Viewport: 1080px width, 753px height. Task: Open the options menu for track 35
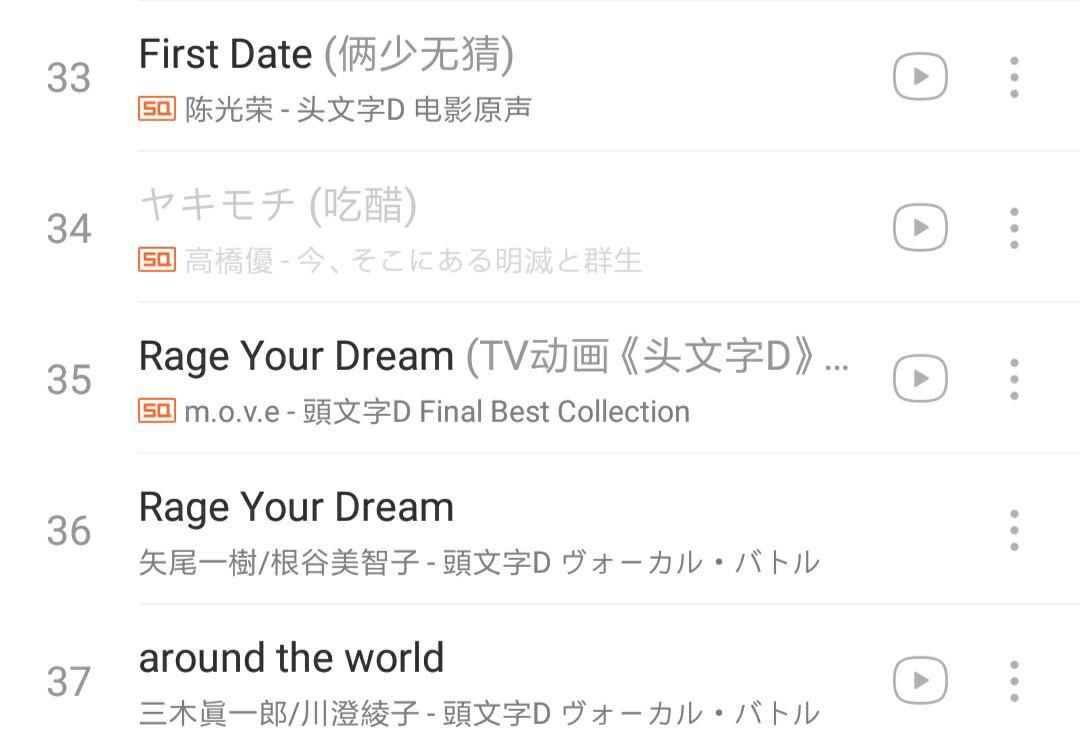click(1013, 377)
